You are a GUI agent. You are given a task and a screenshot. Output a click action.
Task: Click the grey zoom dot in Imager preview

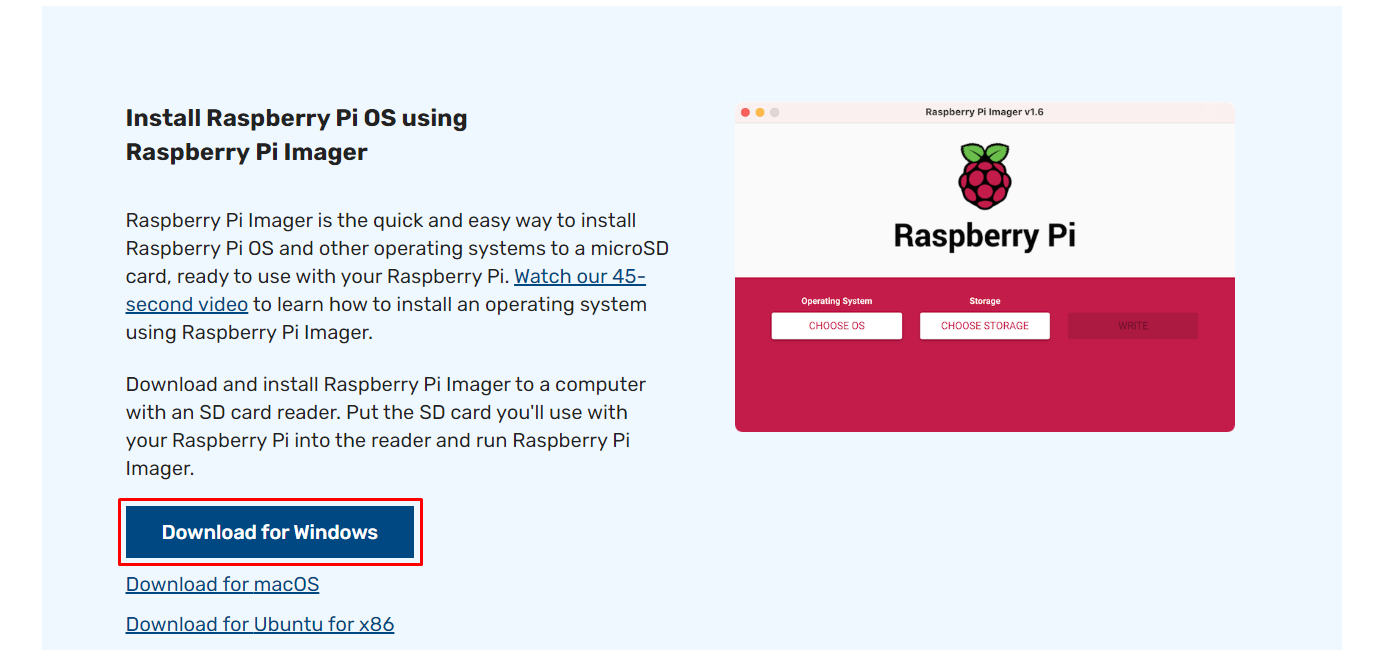[x=774, y=112]
